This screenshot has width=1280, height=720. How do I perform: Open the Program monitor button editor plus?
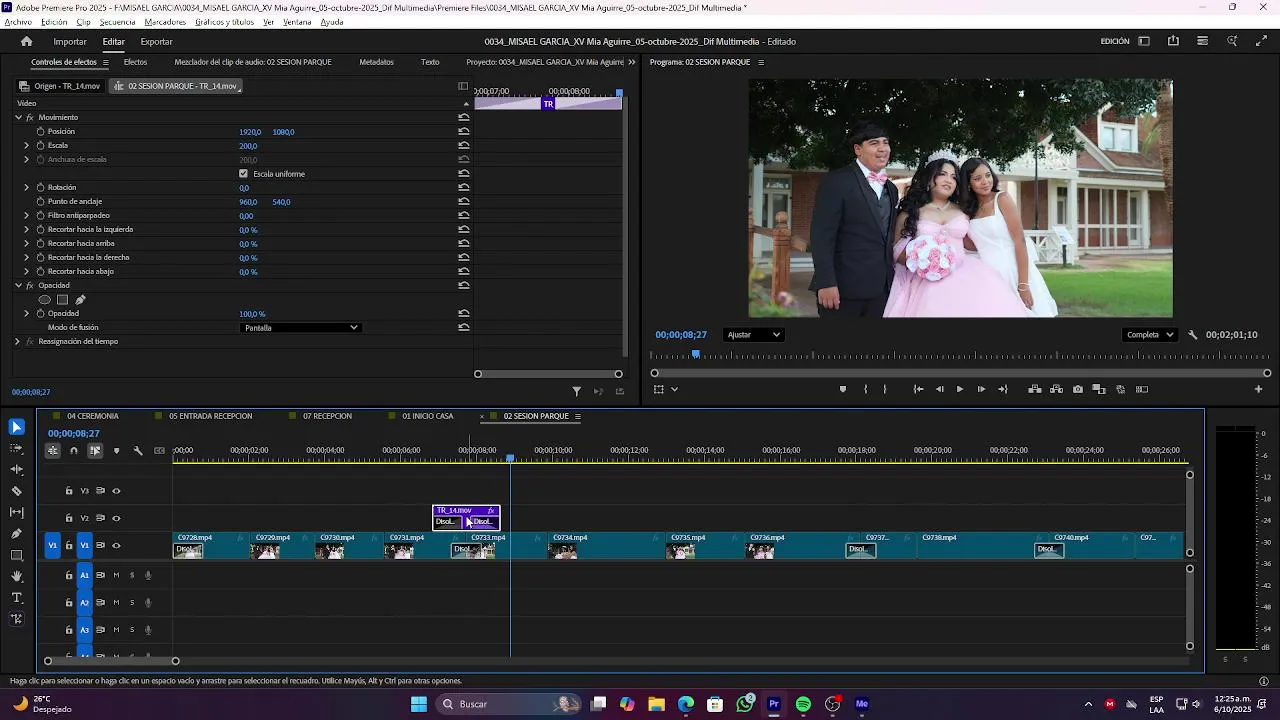coord(1258,389)
